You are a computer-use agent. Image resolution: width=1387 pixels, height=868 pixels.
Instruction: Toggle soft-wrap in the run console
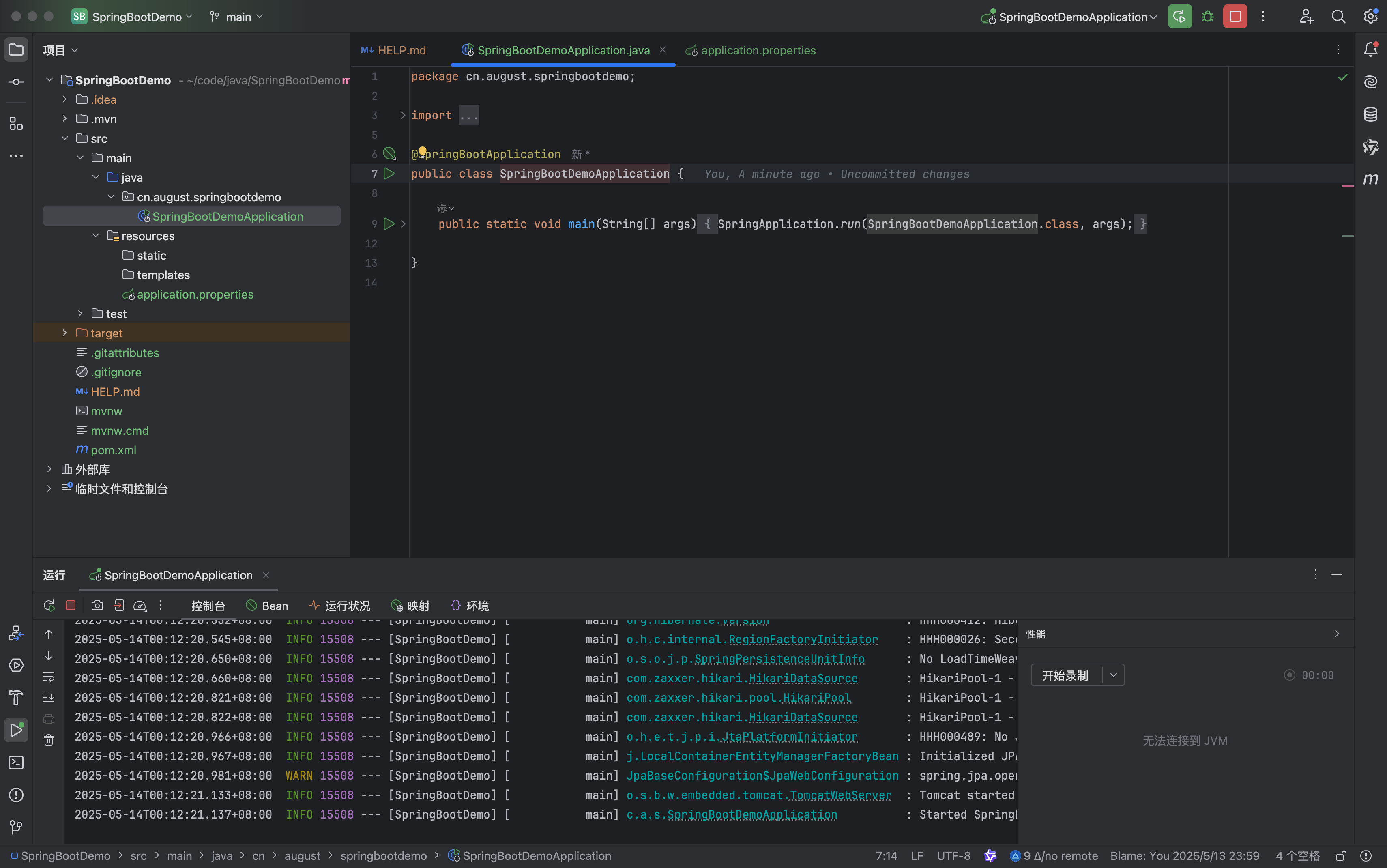[49, 677]
